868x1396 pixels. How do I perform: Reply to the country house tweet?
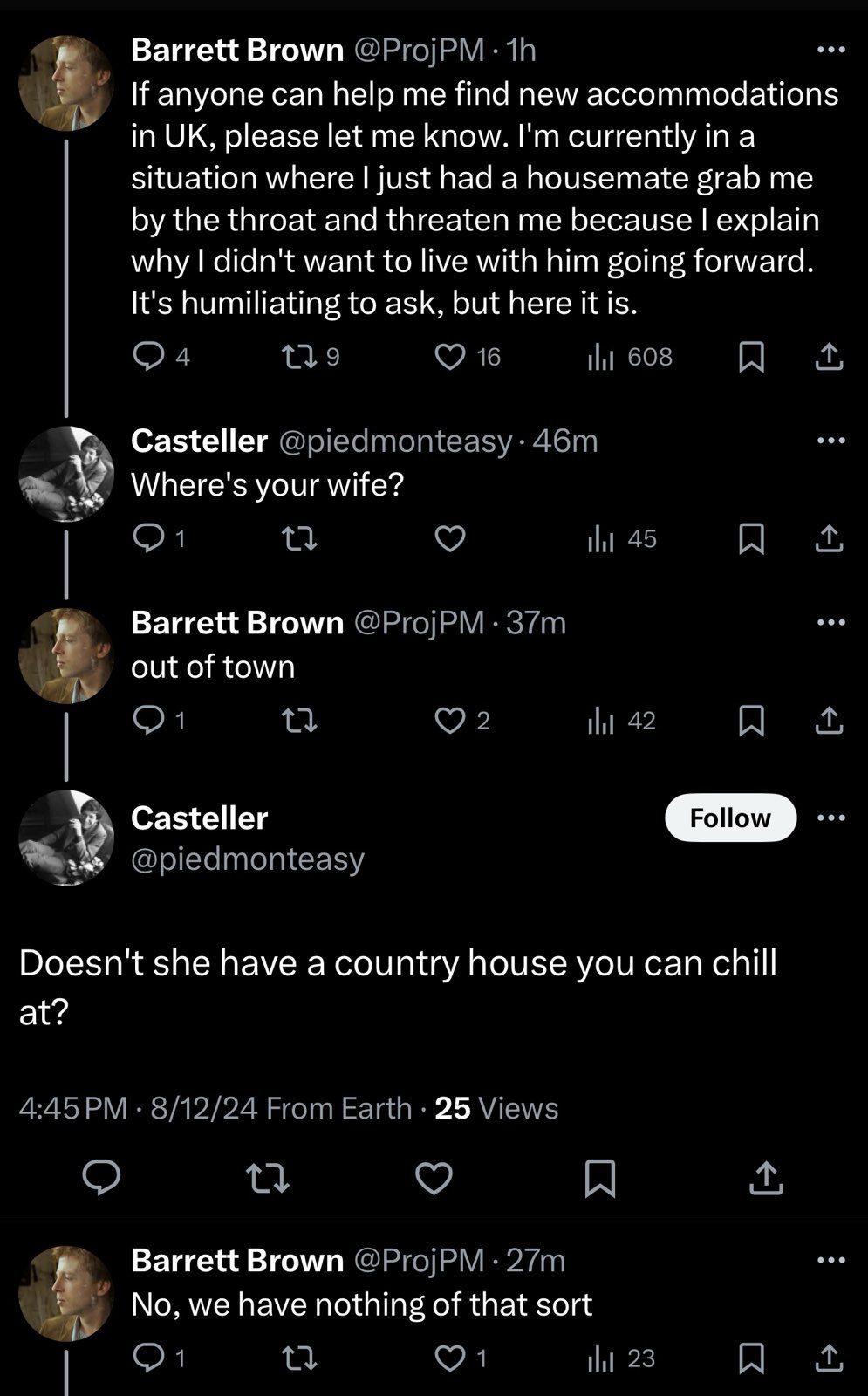101,1178
